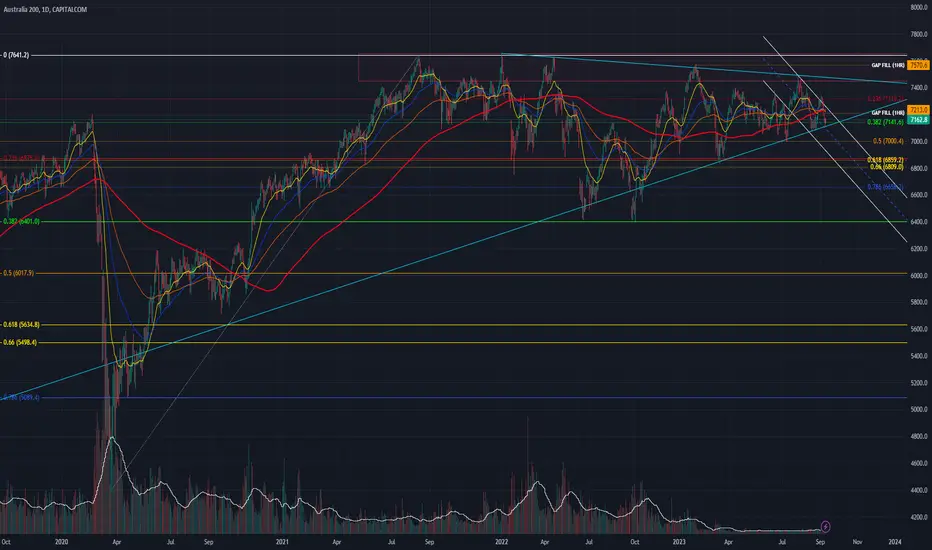Click the 2021 time axis label
Image resolution: width=932 pixels, height=550 pixels.
282,542
